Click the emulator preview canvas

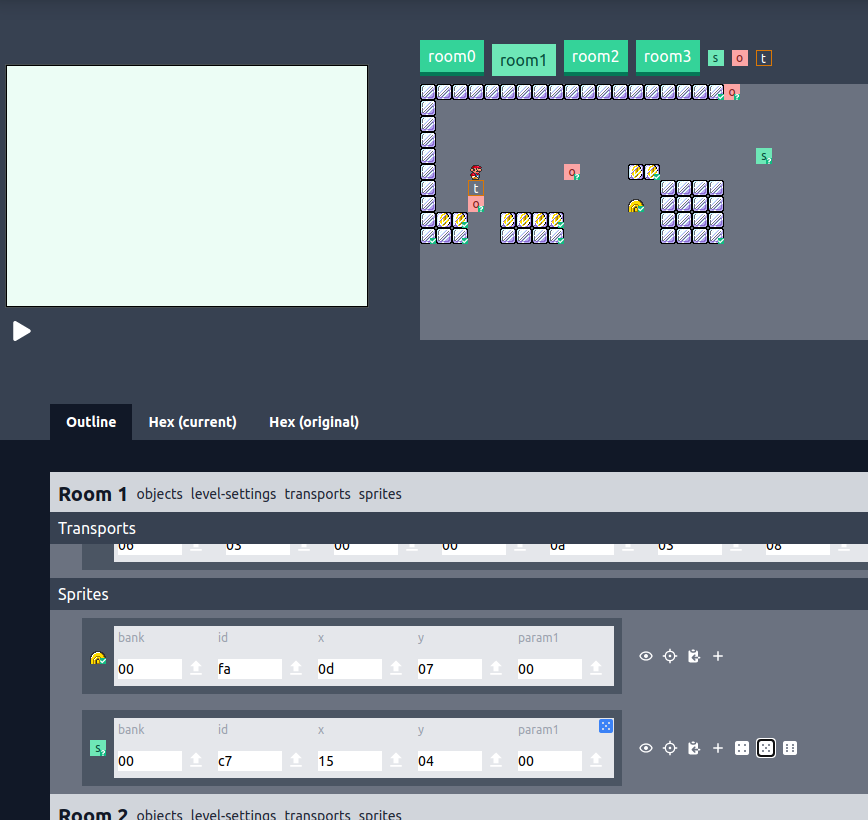(x=187, y=186)
